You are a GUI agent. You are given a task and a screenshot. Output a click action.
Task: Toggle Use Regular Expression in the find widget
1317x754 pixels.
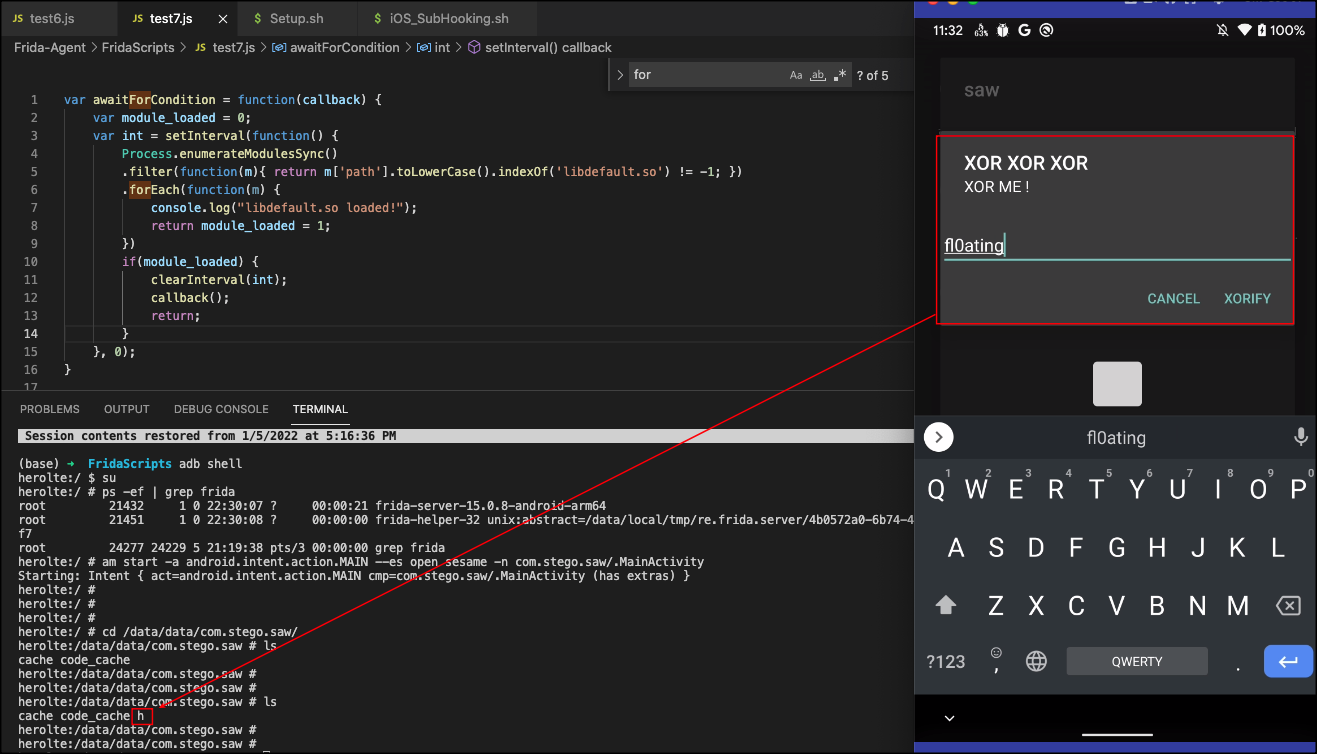[x=840, y=75]
